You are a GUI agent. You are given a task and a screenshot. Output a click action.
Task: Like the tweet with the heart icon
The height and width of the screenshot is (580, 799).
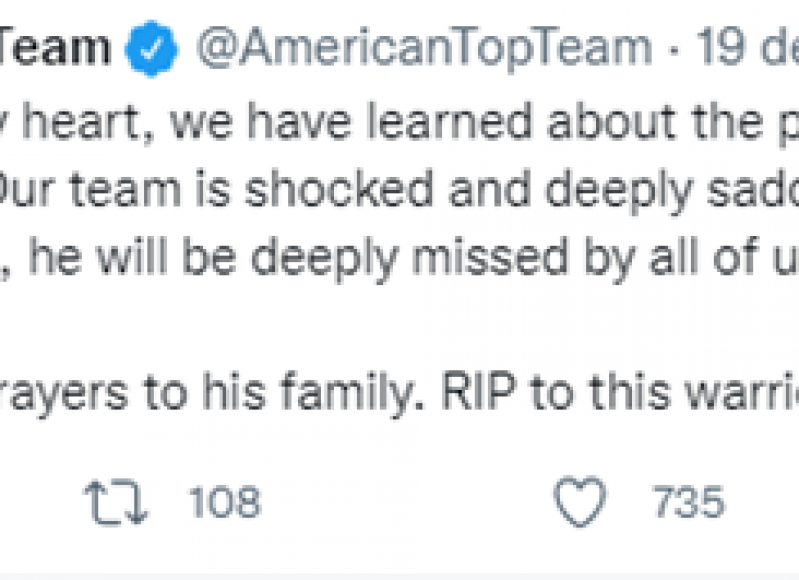click(580, 502)
